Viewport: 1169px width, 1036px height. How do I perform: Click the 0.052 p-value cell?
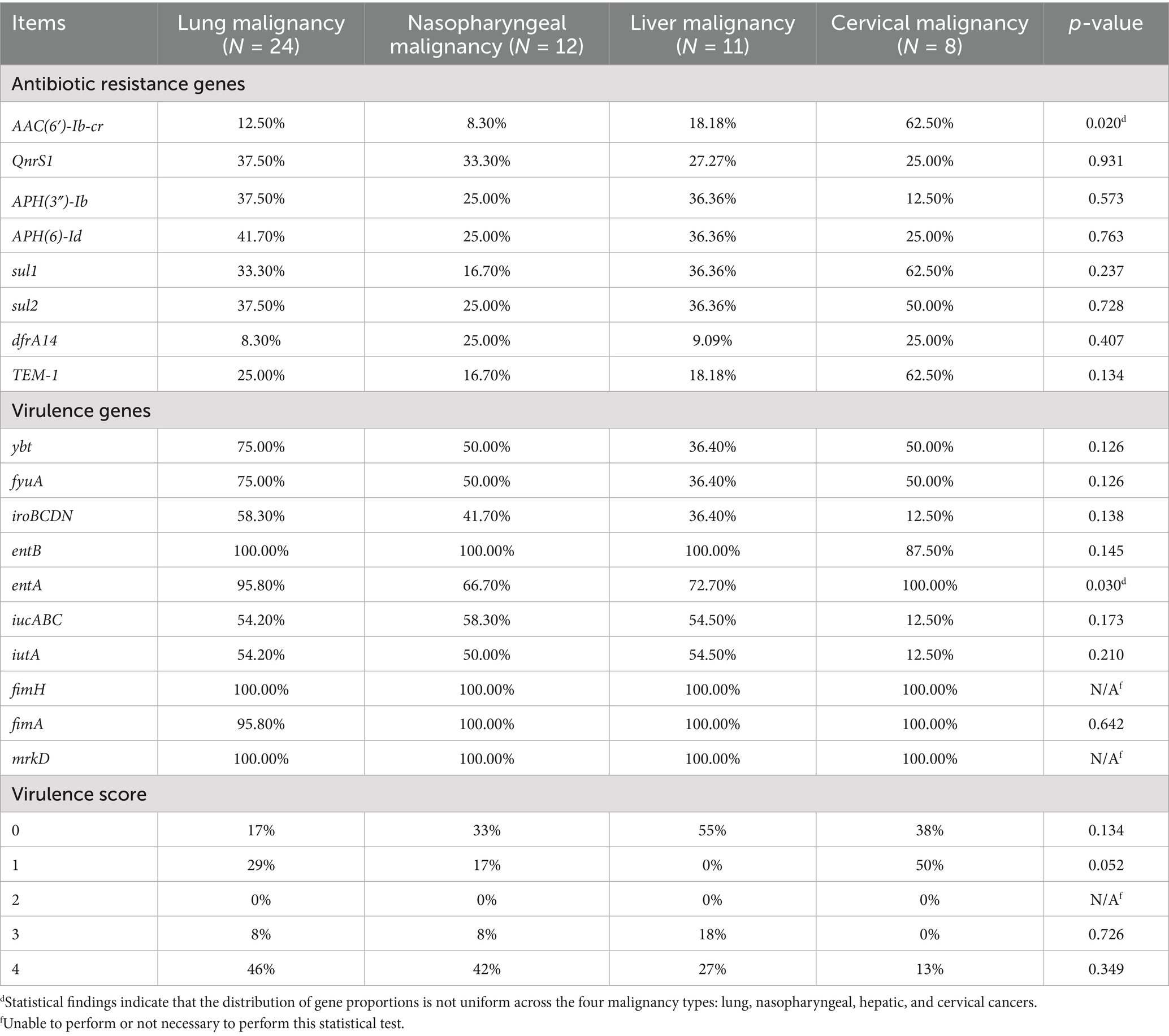(x=1106, y=865)
